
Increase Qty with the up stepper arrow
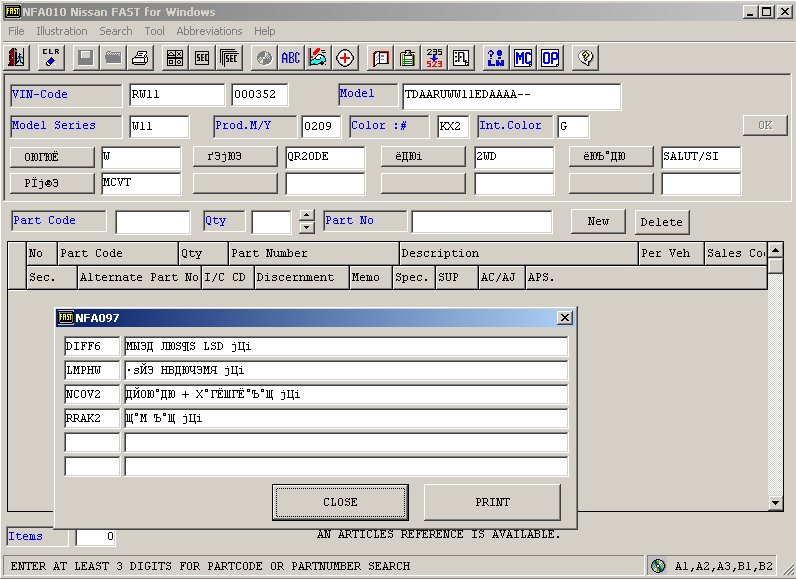pos(307,215)
